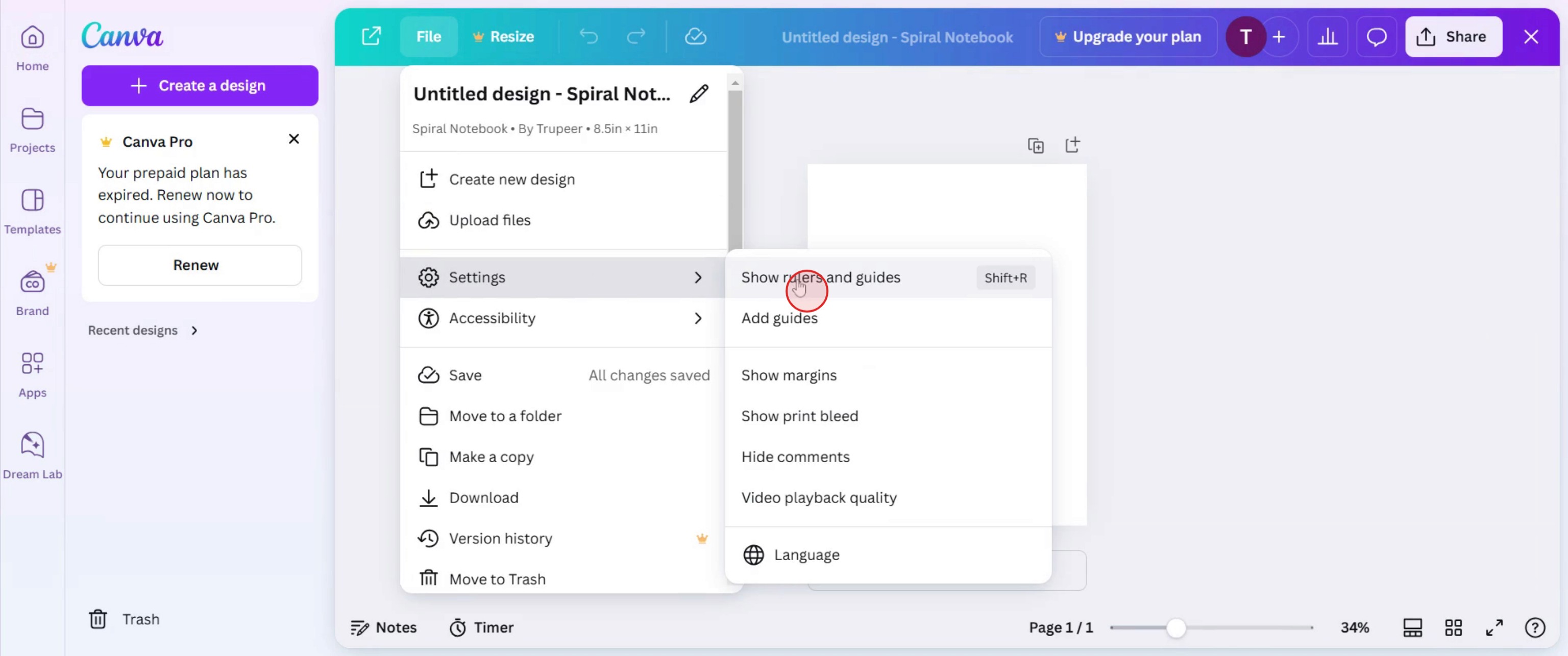The width and height of the screenshot is (1568, 656).
Task: Click the zoom slider handle
Action: [x=1176, y=628]
